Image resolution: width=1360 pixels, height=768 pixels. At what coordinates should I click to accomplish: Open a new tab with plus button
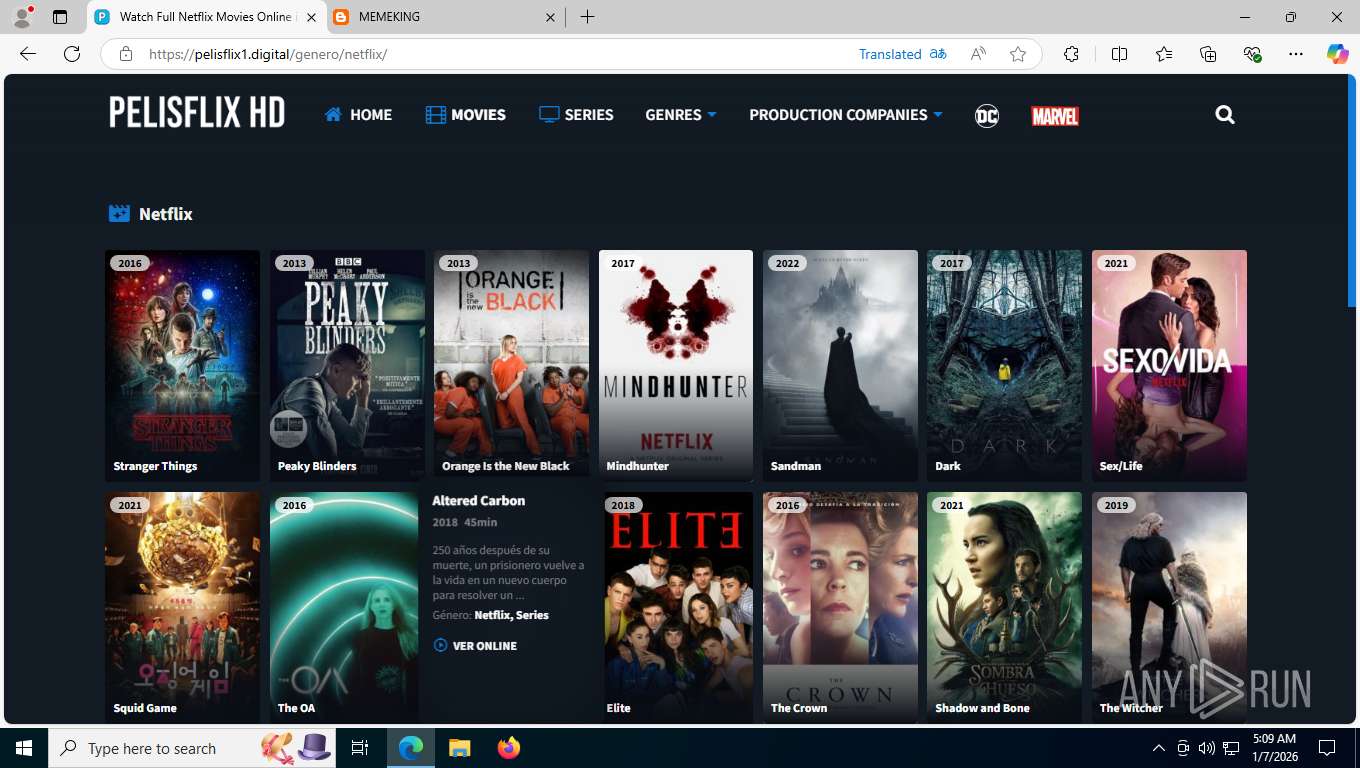pyautogui.click(x=587, y=17)
